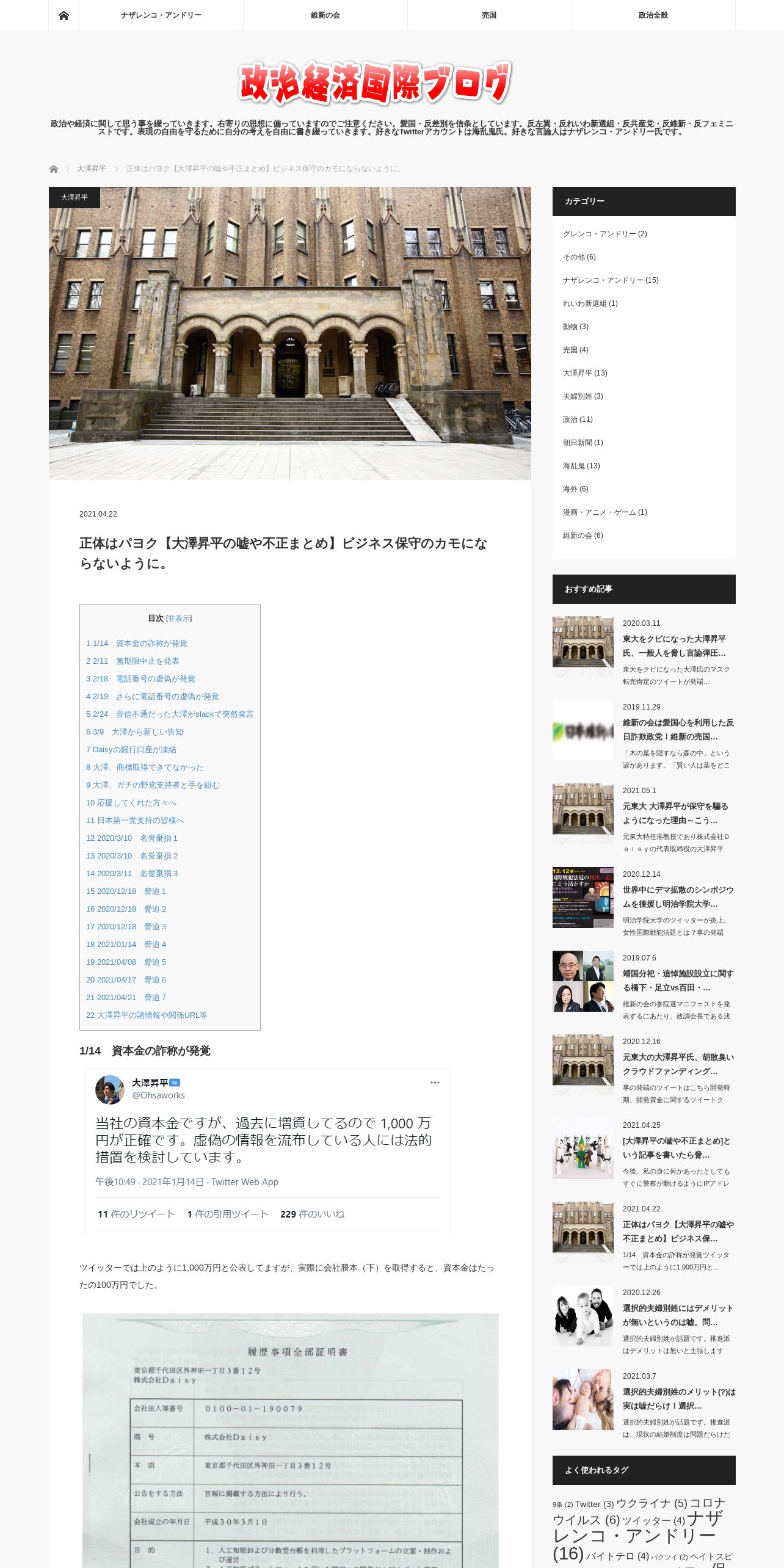Jump to 2021/04/21 脅迫7 entry
This screenshot has width=784, height=1568.
tap(126, 998)
